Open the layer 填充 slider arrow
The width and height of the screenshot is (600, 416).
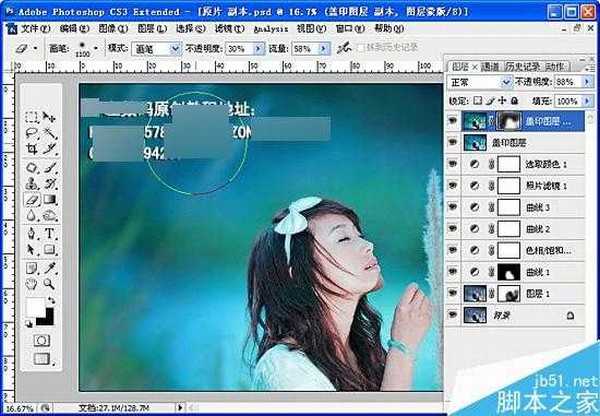[587, 101]
